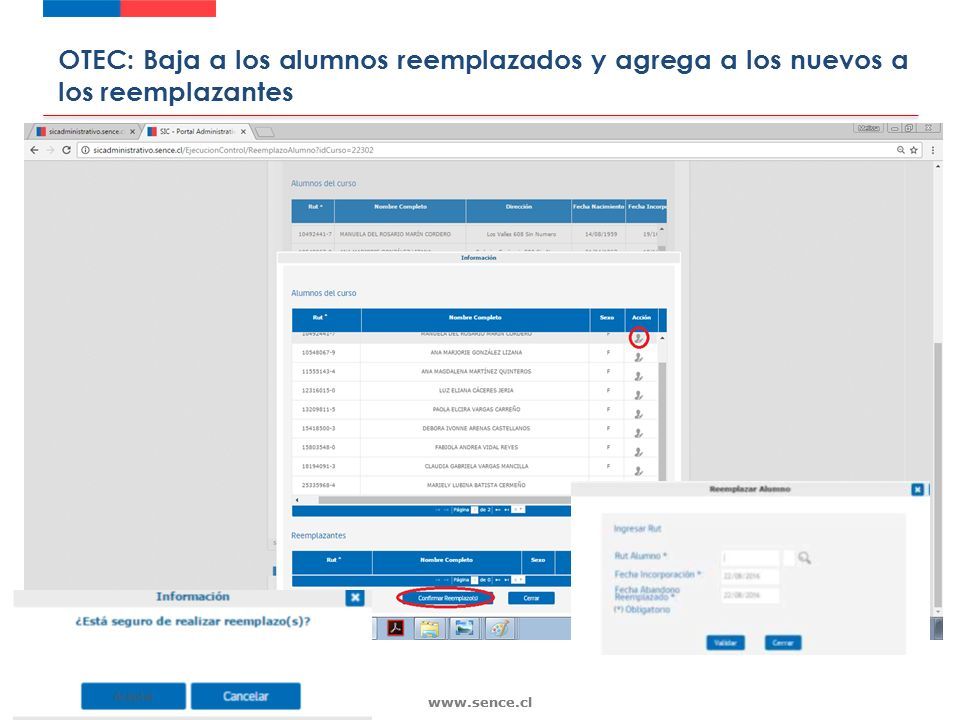Screen dimensions: 960x720
Task: Click the replace-student icon for Luz Eliana Cáceres Jeria
Action: point(639,396)
